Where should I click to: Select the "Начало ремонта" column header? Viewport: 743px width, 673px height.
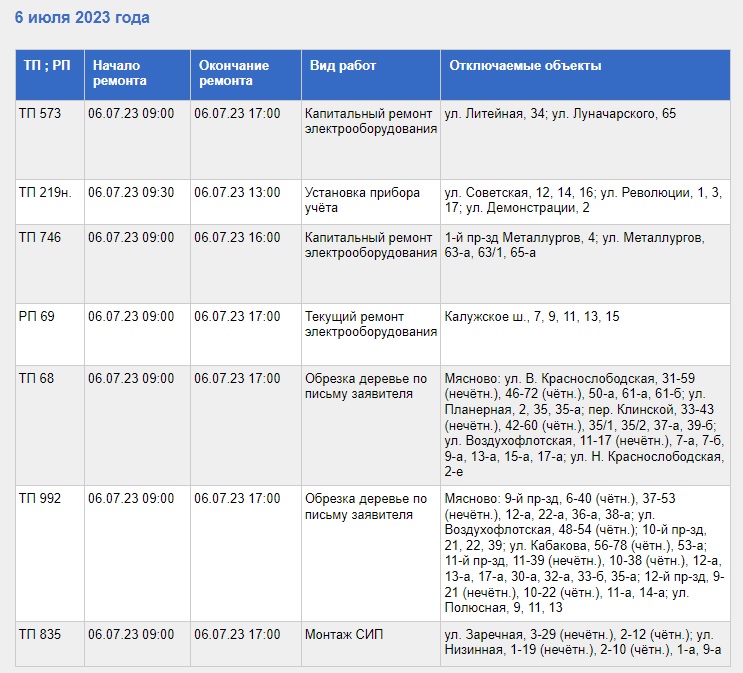click(x=120, y=73)
